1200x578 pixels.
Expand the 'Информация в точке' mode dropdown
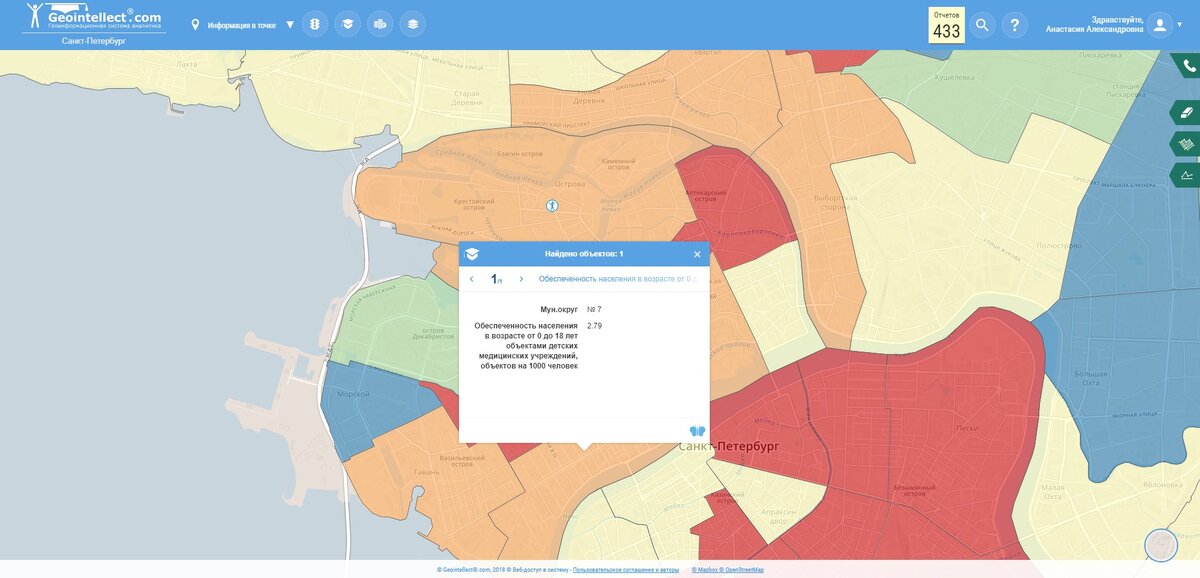pos(290,25)
